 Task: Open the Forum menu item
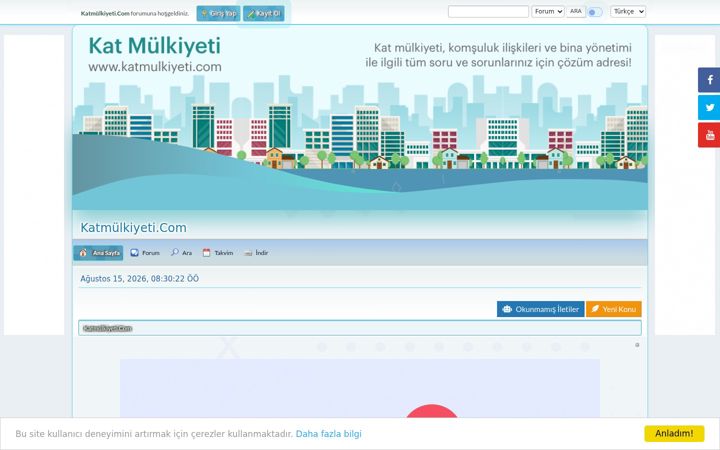coord(145,253)
